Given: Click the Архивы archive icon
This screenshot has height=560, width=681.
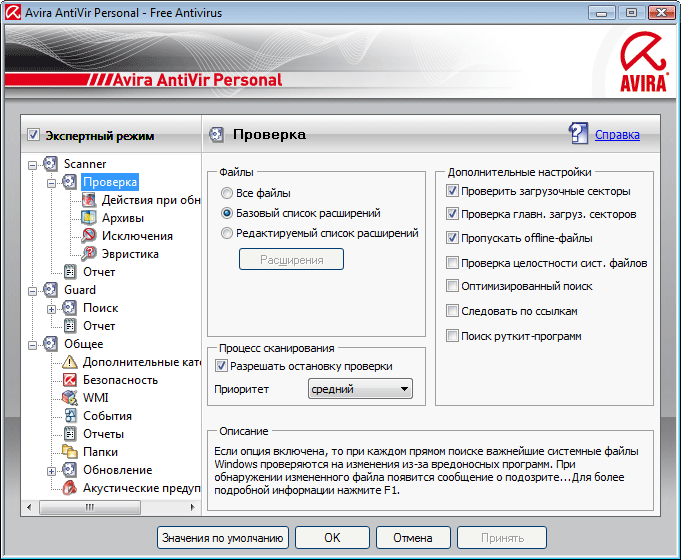Looking at the screenshot, I should click(x=89, y=218).
